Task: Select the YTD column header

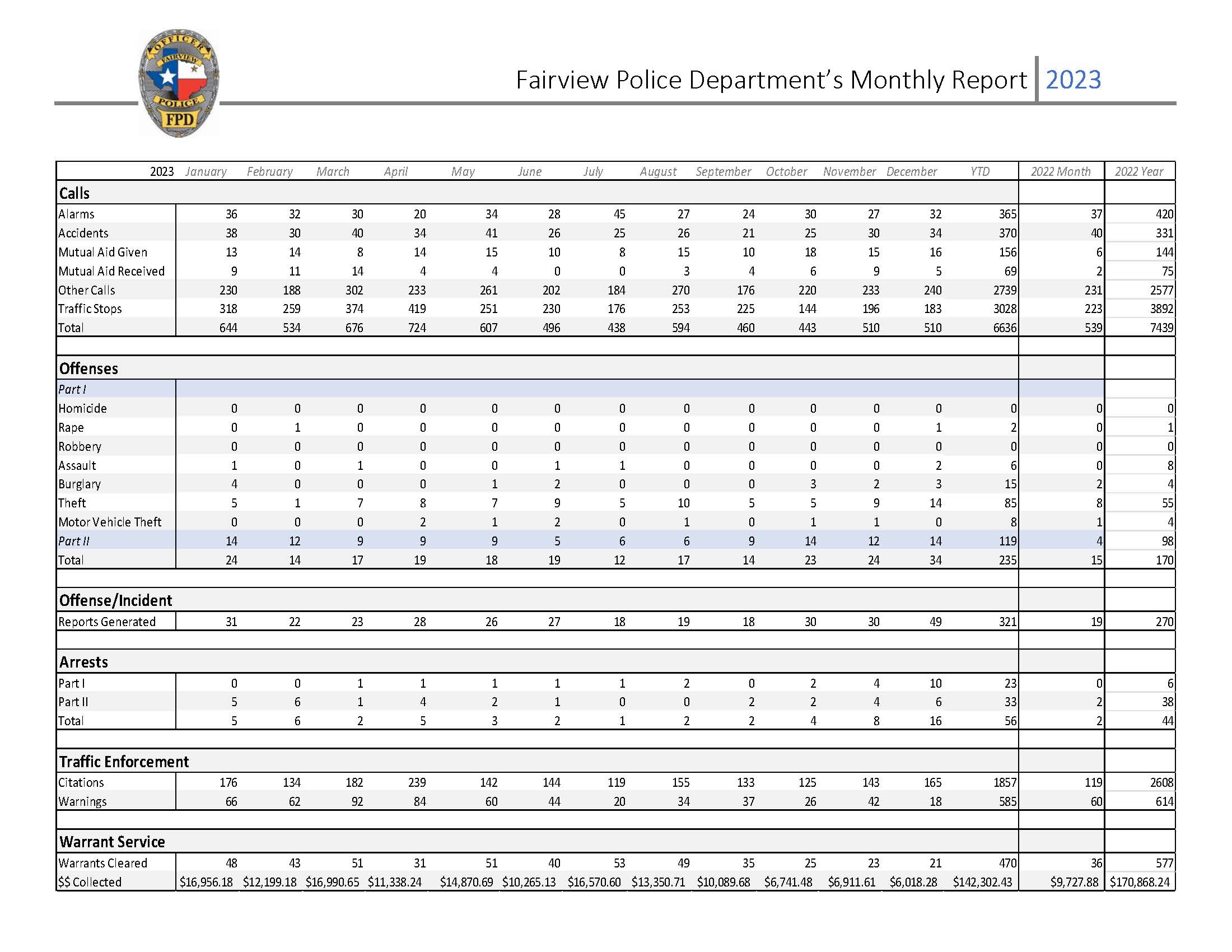Action: [x=980, y=171]
